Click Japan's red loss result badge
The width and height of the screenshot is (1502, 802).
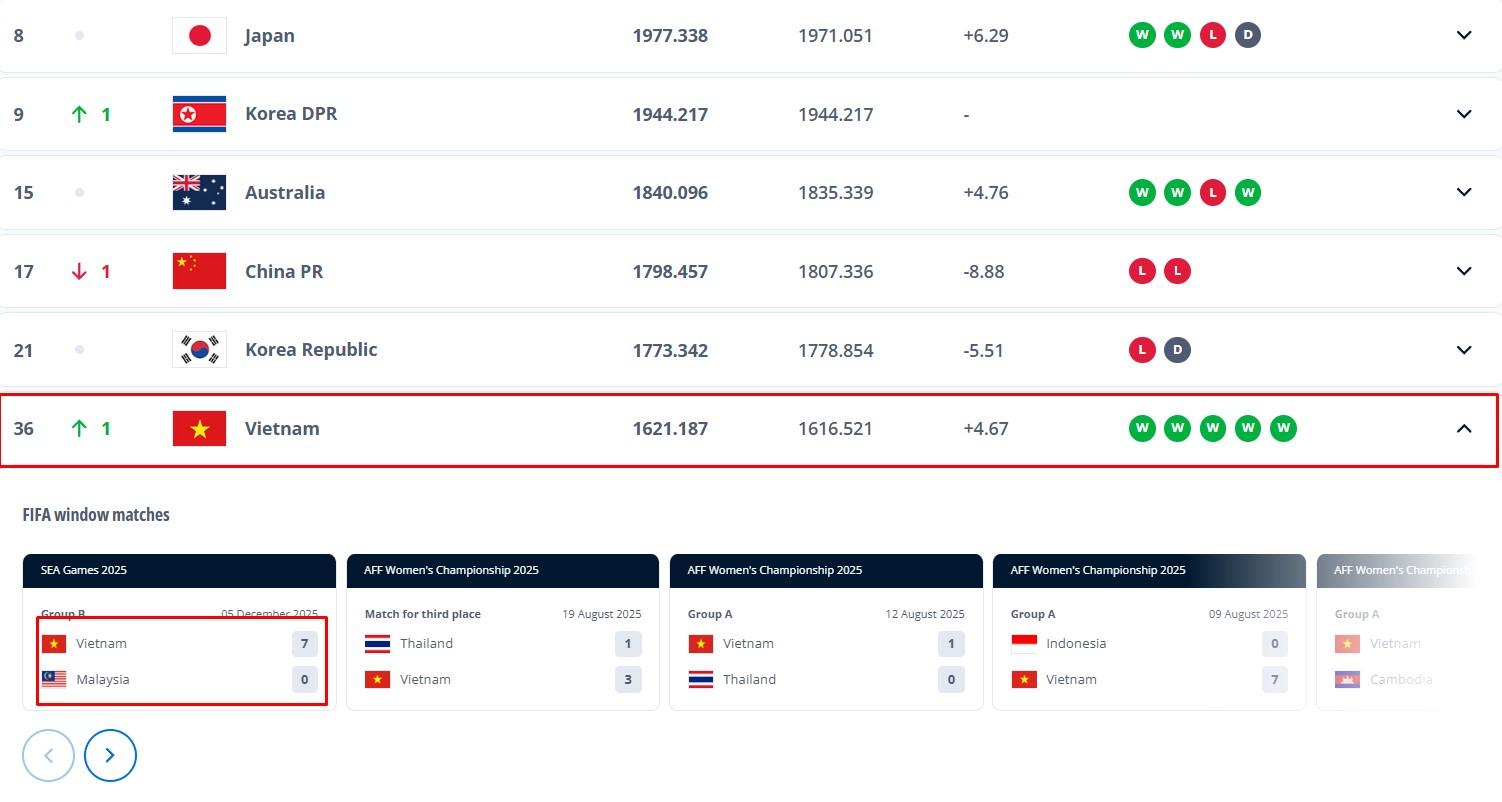[1212, 35]
